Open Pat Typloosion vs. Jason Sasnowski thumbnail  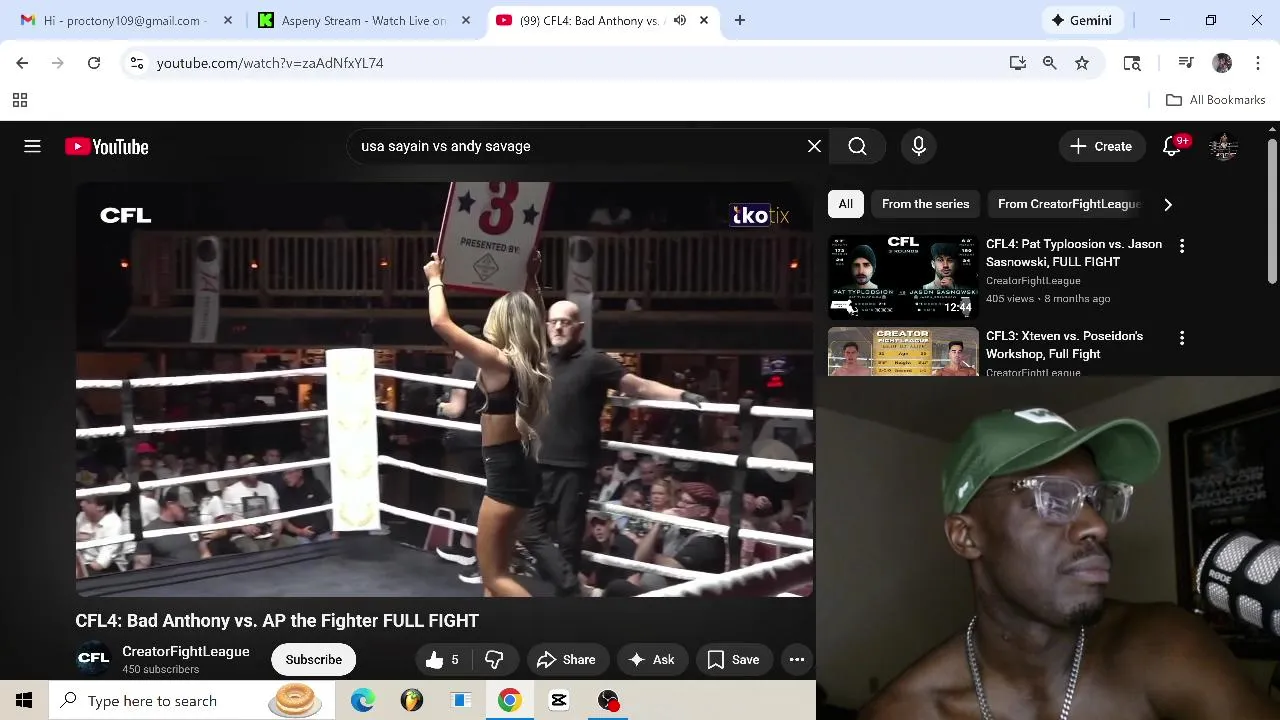[x=903, y=277]
